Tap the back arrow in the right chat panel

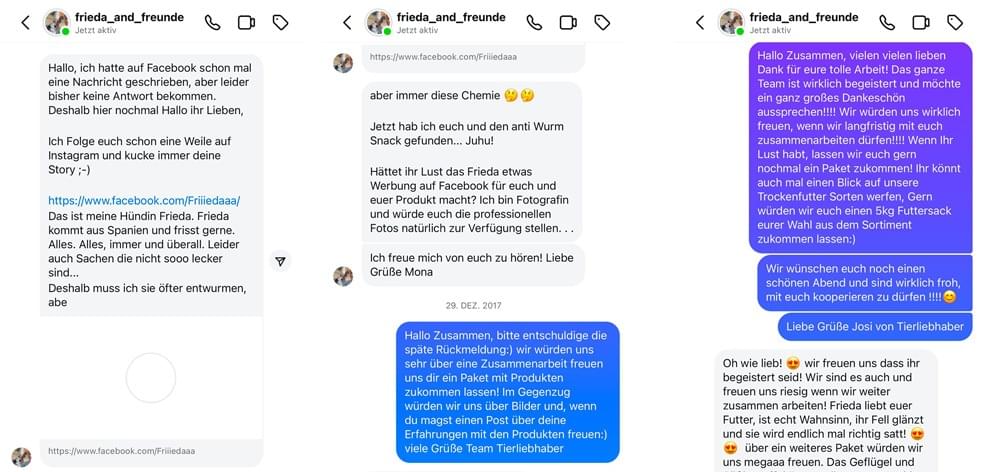(x=700, y=23)
